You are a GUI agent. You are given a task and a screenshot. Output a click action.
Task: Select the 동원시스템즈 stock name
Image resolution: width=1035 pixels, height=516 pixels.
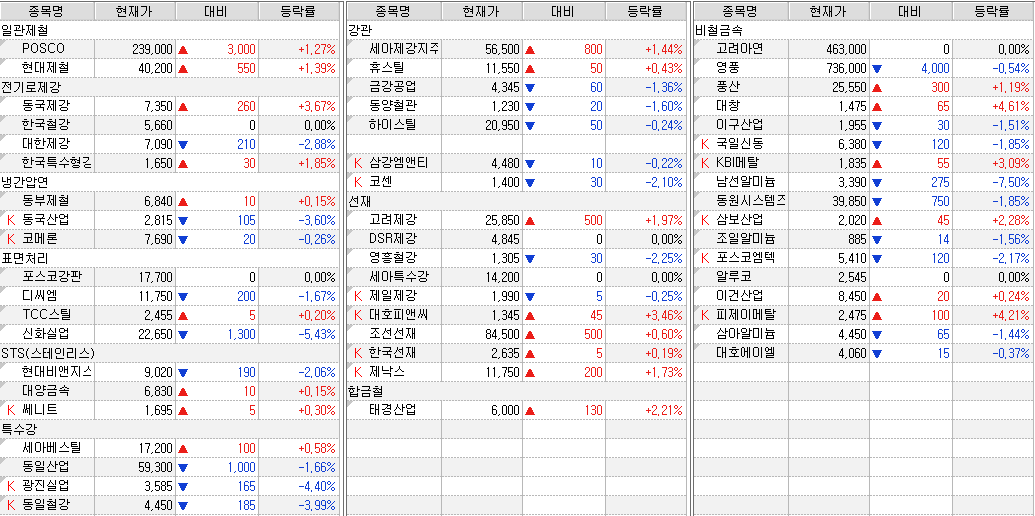751,201
